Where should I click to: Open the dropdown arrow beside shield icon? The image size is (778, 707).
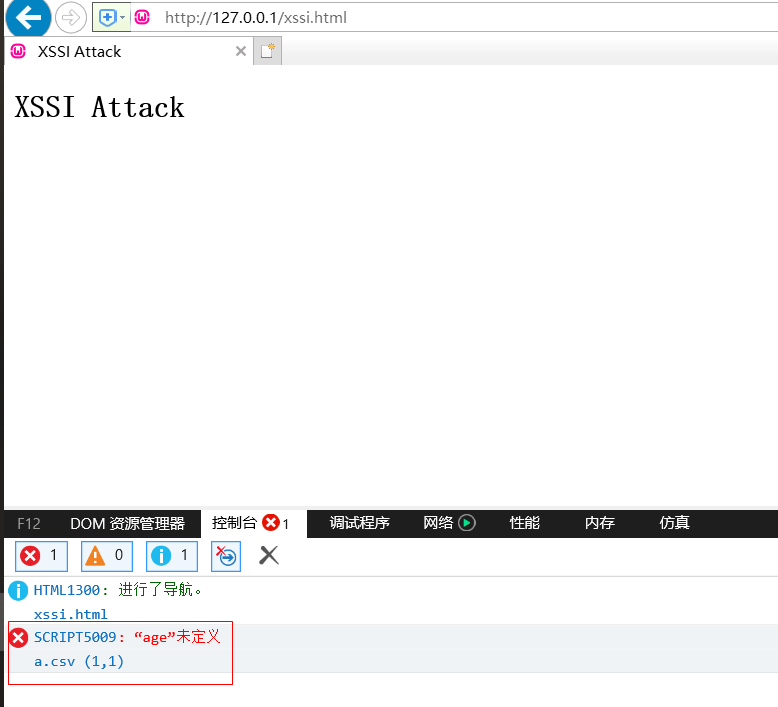pyautogui.click(x=122, y=17)
